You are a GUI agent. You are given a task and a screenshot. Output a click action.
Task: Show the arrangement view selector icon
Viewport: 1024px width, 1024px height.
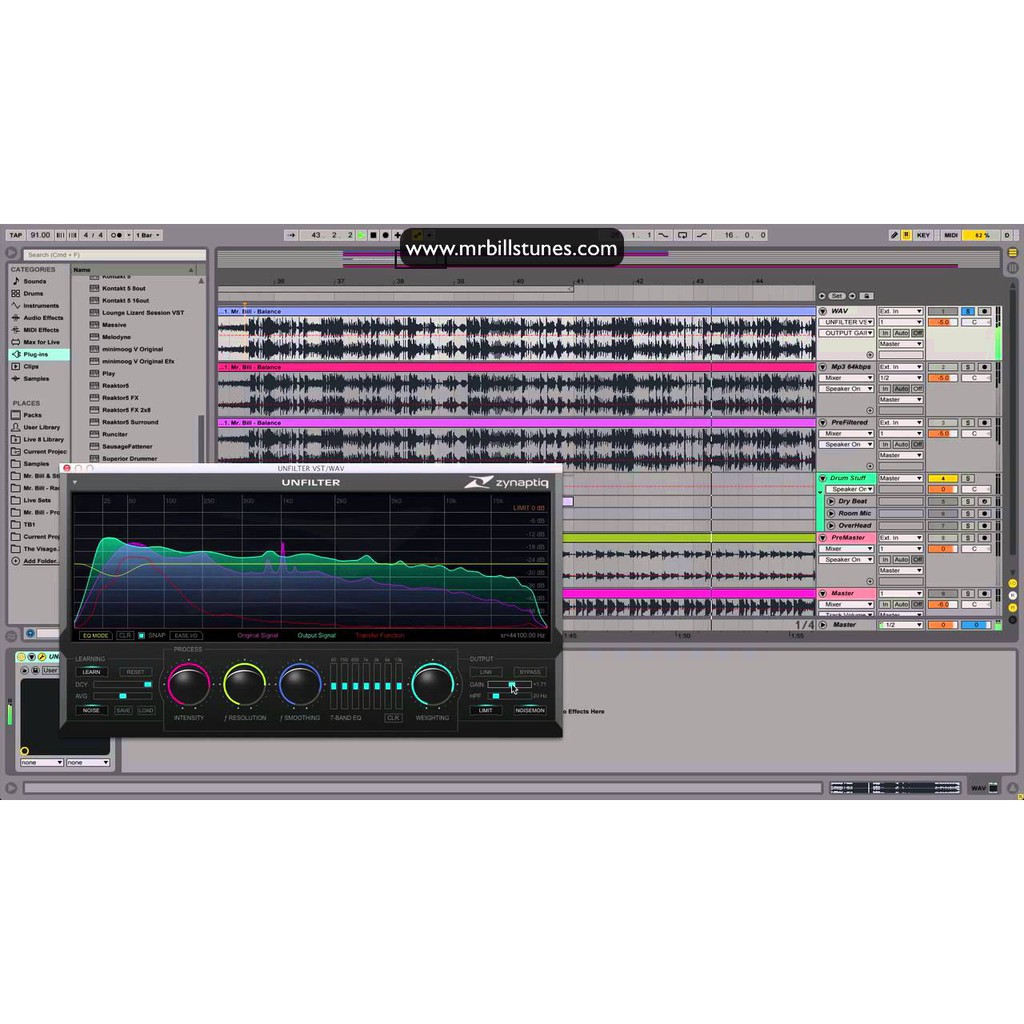click(1013, 253)
